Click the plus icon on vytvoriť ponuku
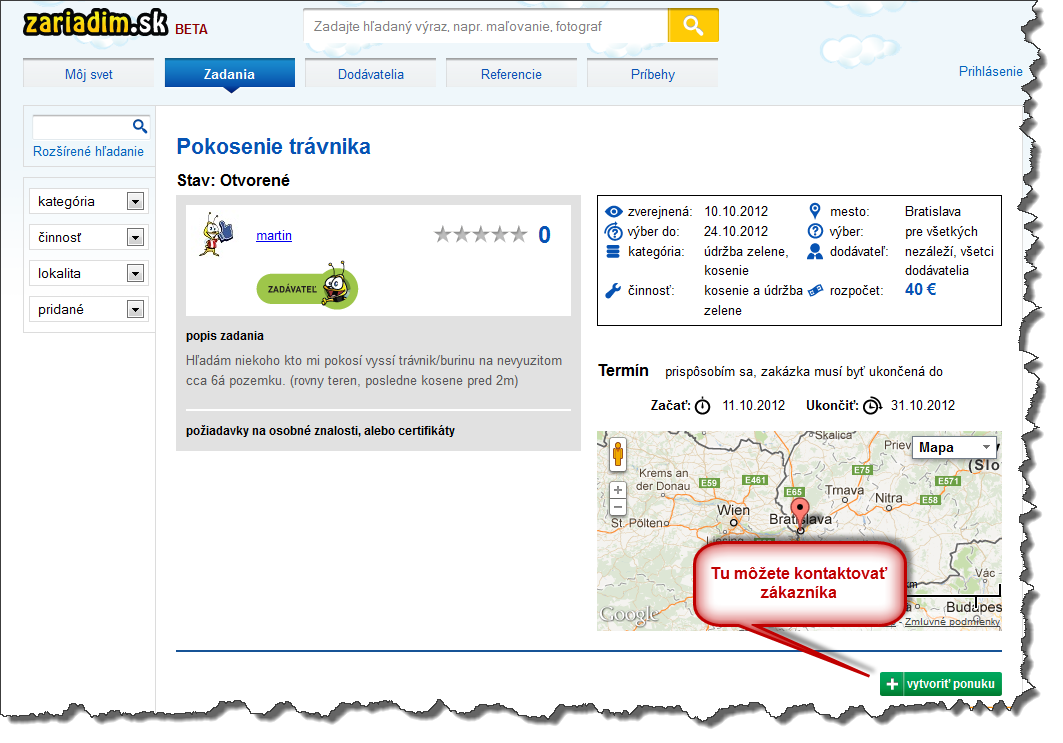Image resolution: width=1063 pixels, height=743 pixels. click(x=892, y=684)
